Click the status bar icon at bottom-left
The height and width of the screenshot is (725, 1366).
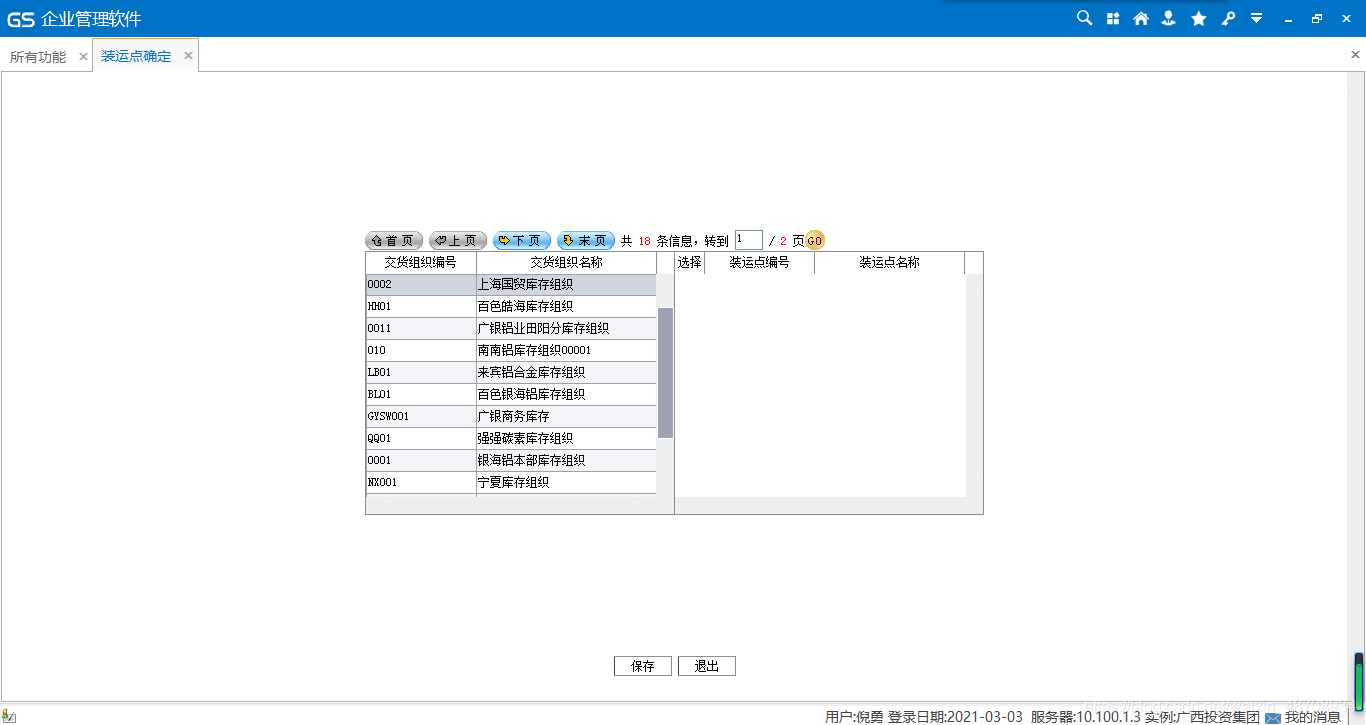coord(8,715)
